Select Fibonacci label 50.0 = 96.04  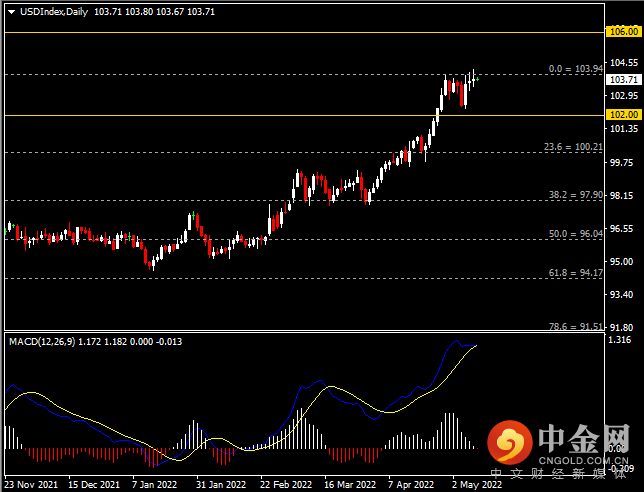[x=576, y=234]
